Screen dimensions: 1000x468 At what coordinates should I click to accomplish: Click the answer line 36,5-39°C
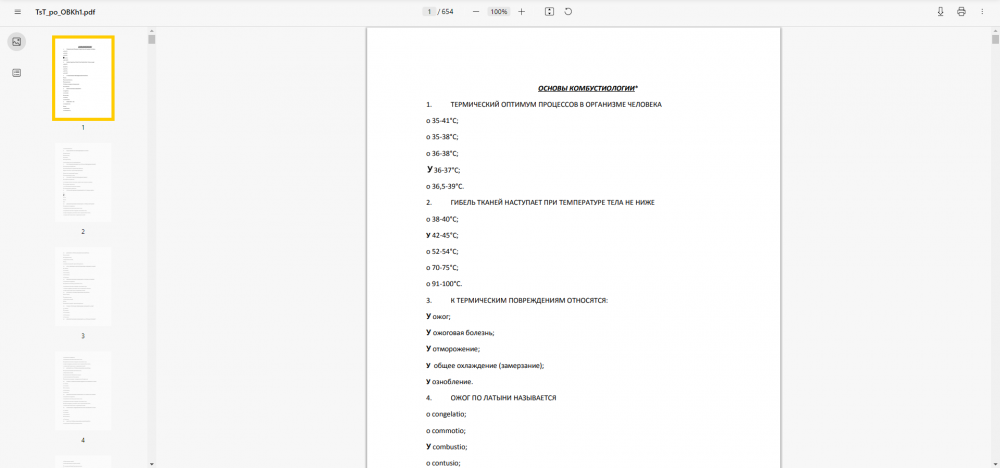pyautogui.click(x=445, y=186)
